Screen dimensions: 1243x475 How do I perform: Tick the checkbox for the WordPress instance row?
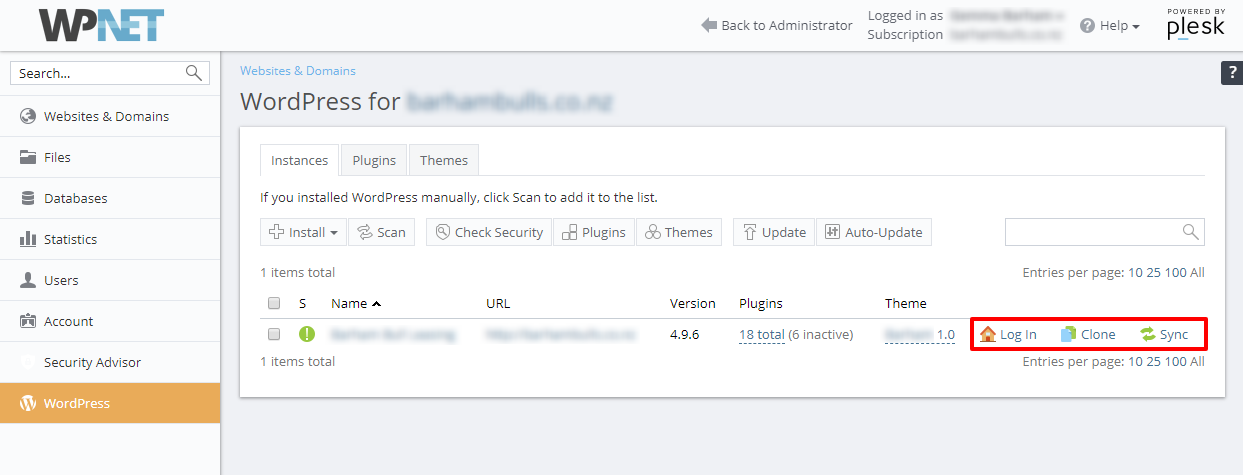274,334
